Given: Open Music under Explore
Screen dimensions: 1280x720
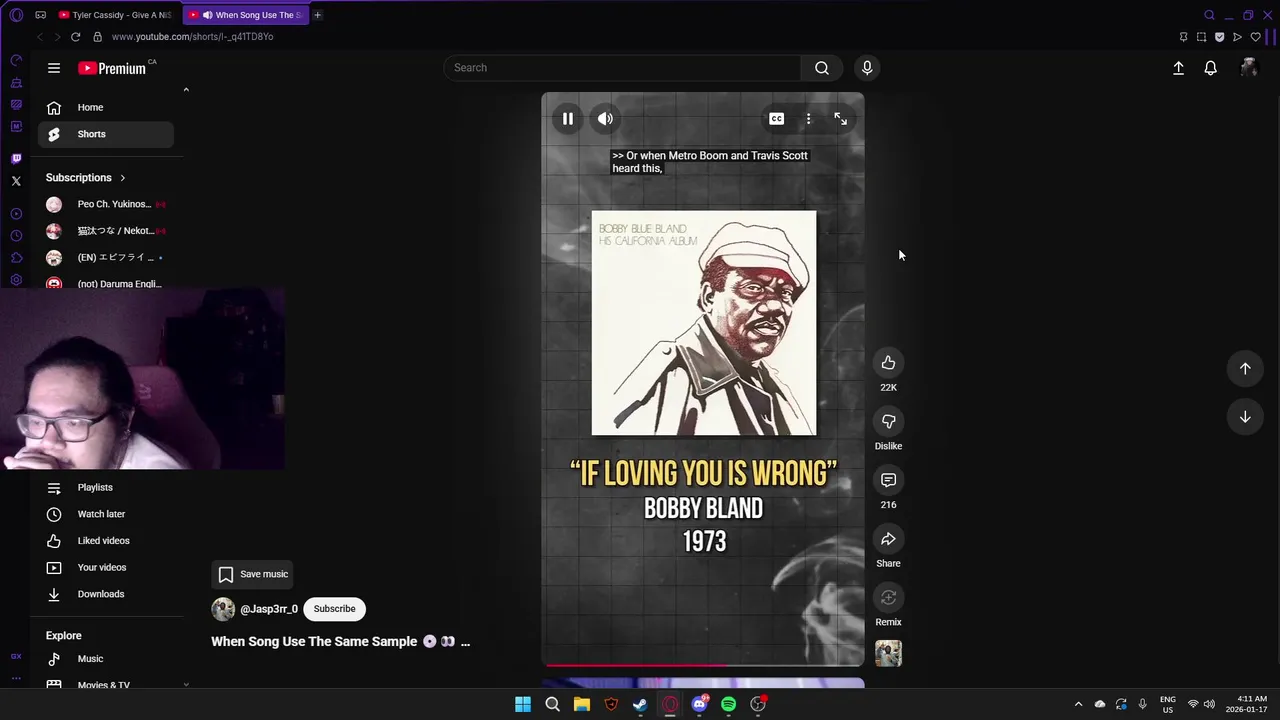Looking at the screenshot, I should tap(106, 659).
